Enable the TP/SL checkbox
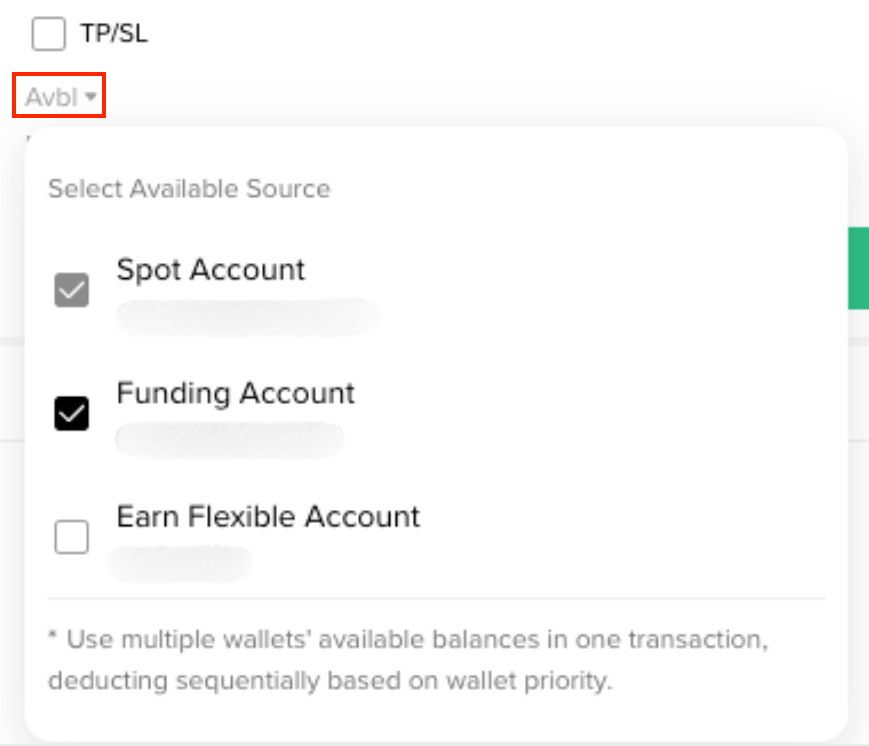This screenshot has width=869, height=746. click(x=49, y=34)
